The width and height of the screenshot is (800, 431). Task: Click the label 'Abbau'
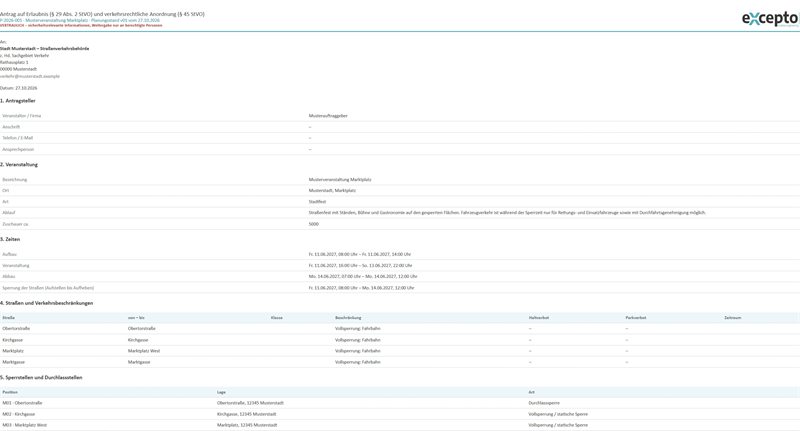click(x=9, y=276)
